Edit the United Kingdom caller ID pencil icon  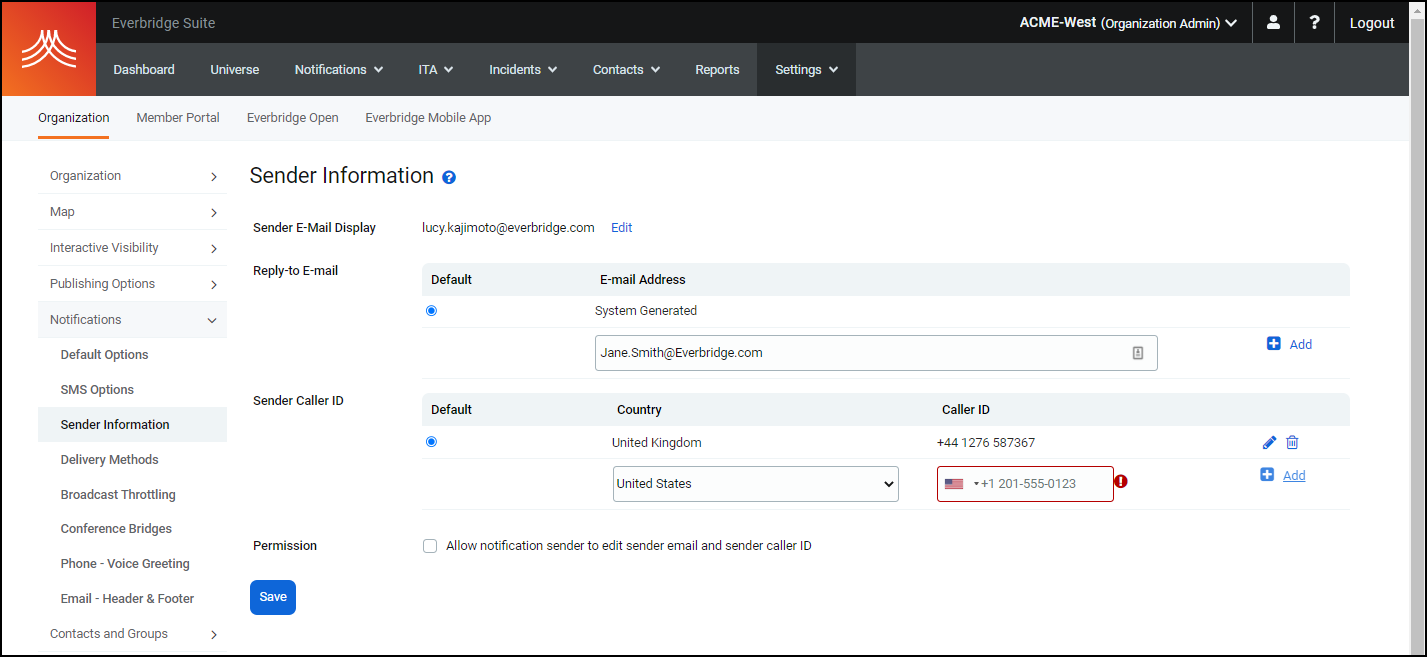point(1269,442)
